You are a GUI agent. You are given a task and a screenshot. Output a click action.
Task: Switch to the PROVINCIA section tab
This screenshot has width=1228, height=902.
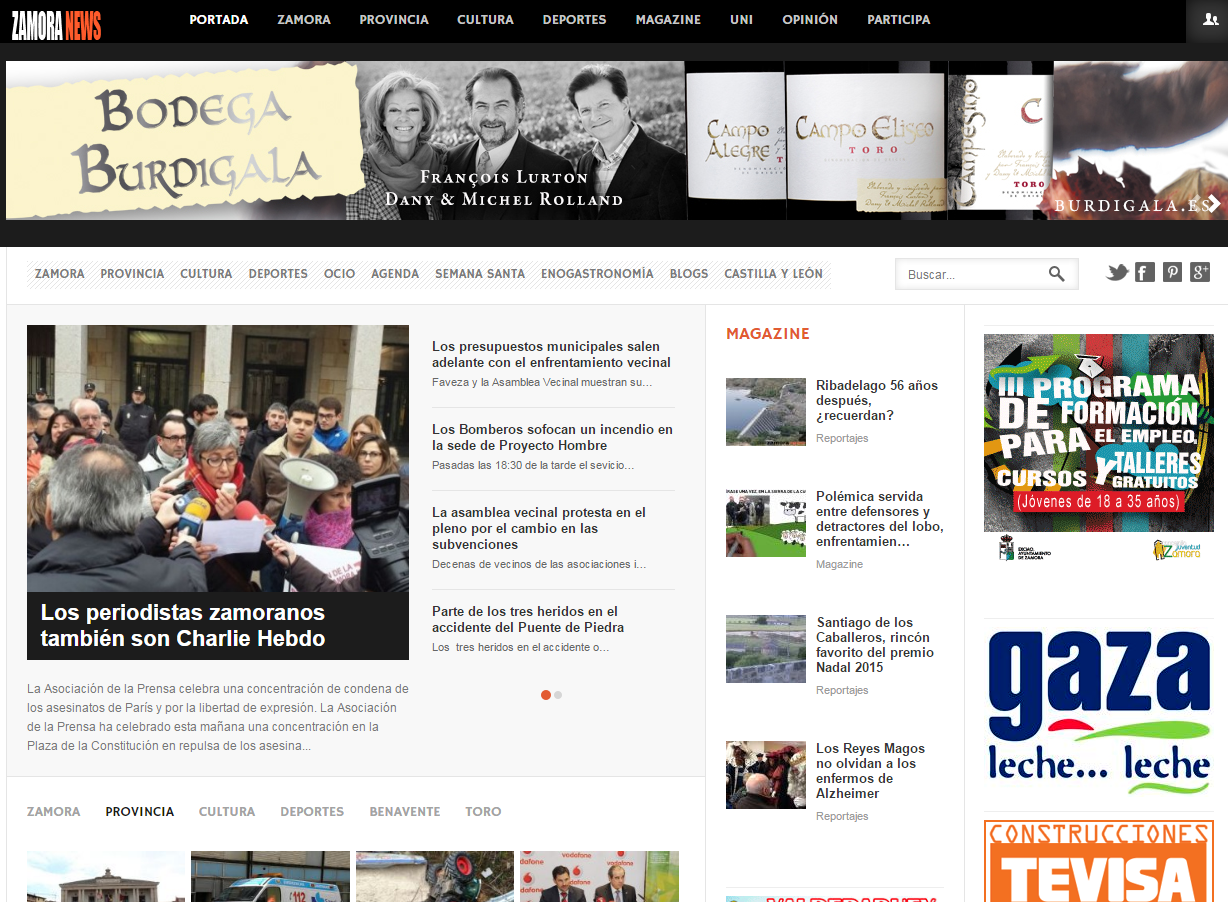140,812
